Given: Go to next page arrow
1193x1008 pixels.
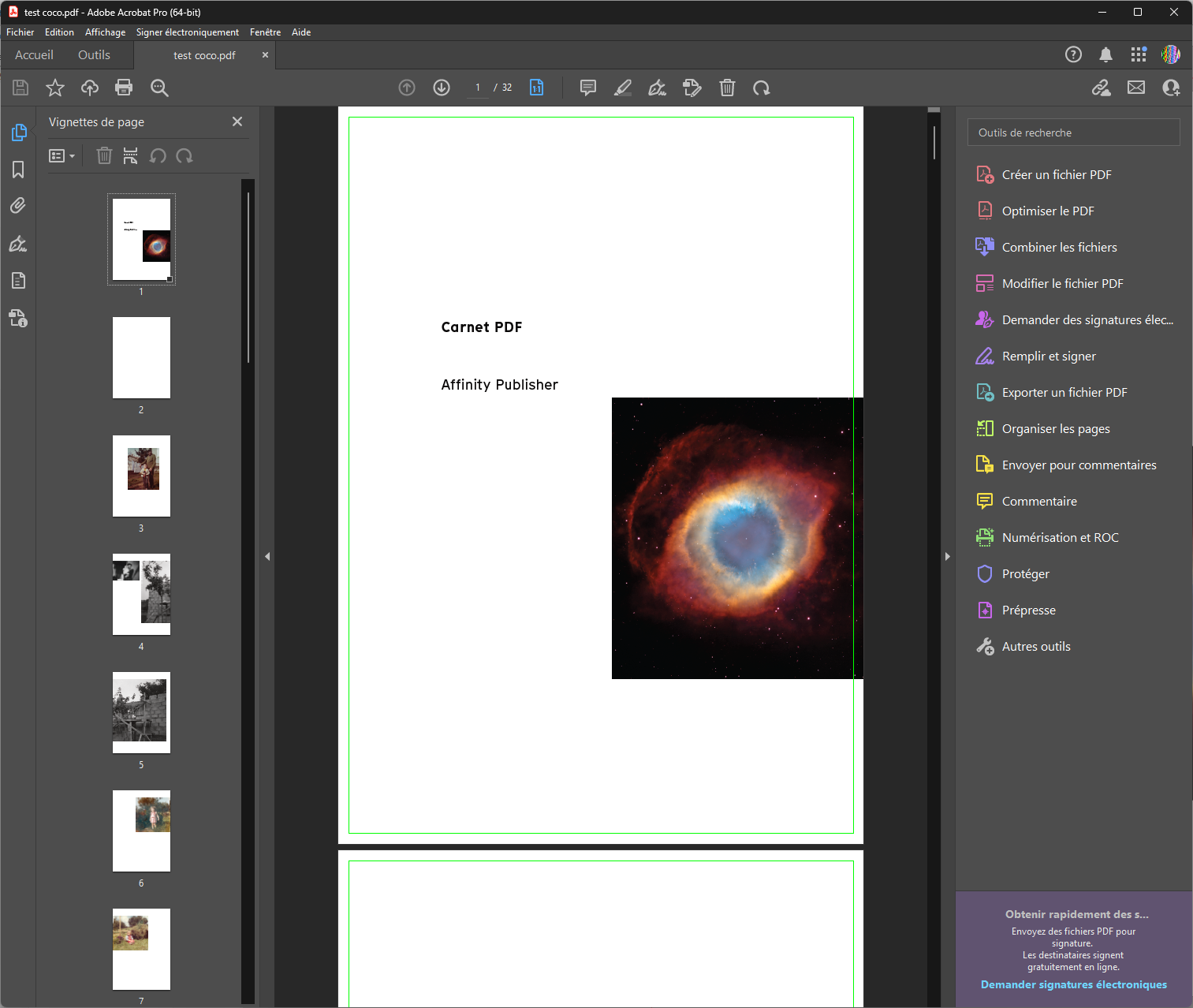Looking at the screenshot, I should click(442, 88).
